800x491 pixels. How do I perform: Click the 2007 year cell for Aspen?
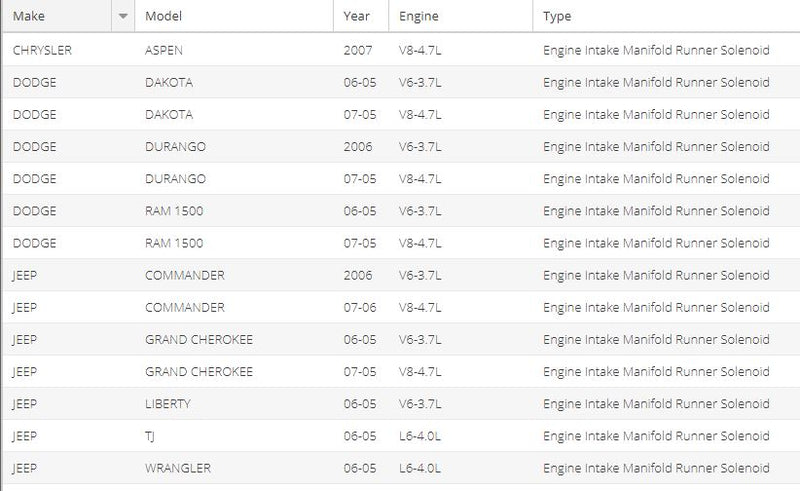pos(358,50)
